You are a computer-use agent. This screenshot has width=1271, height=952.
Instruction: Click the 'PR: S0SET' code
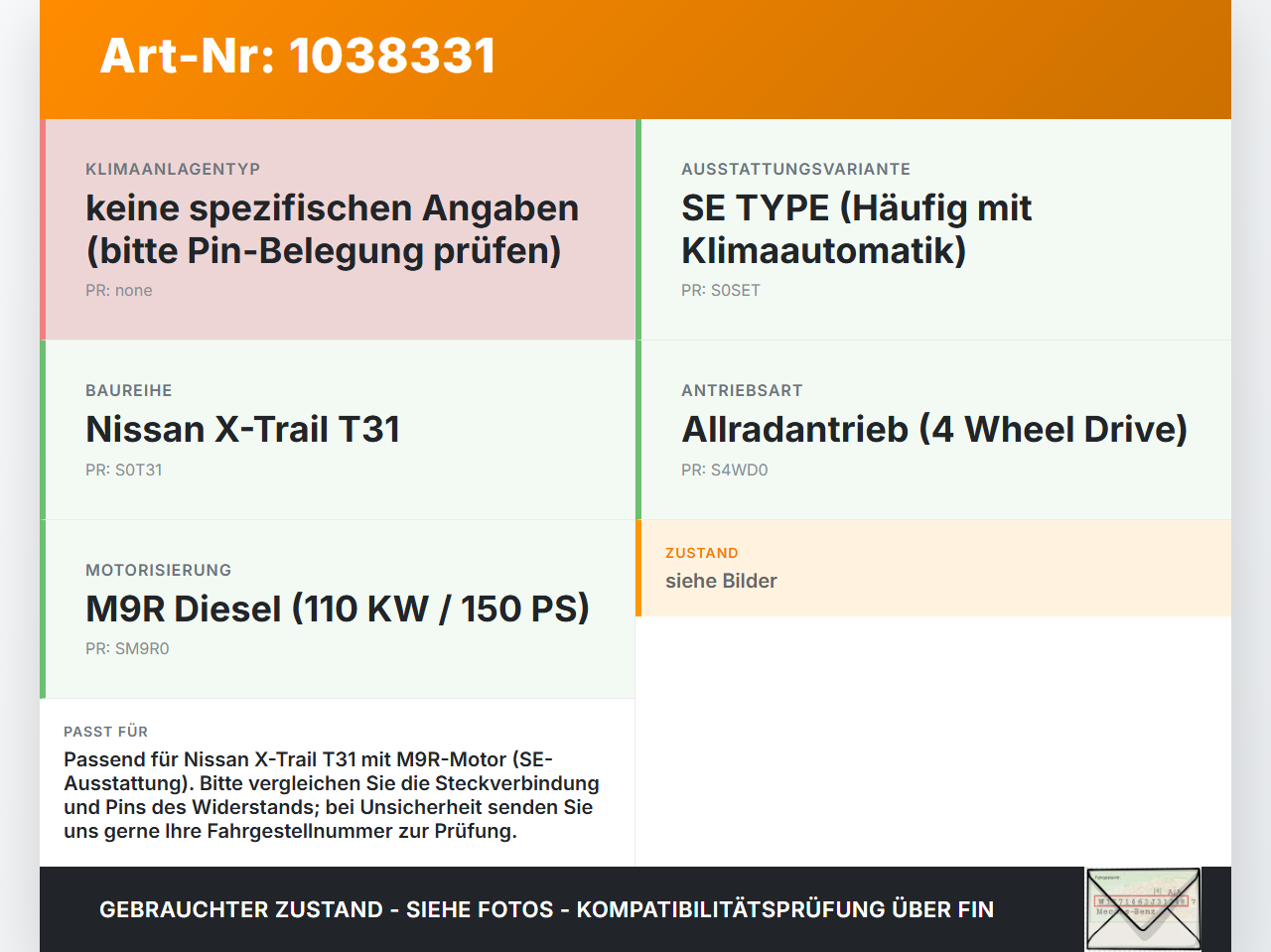coord(721,290)
